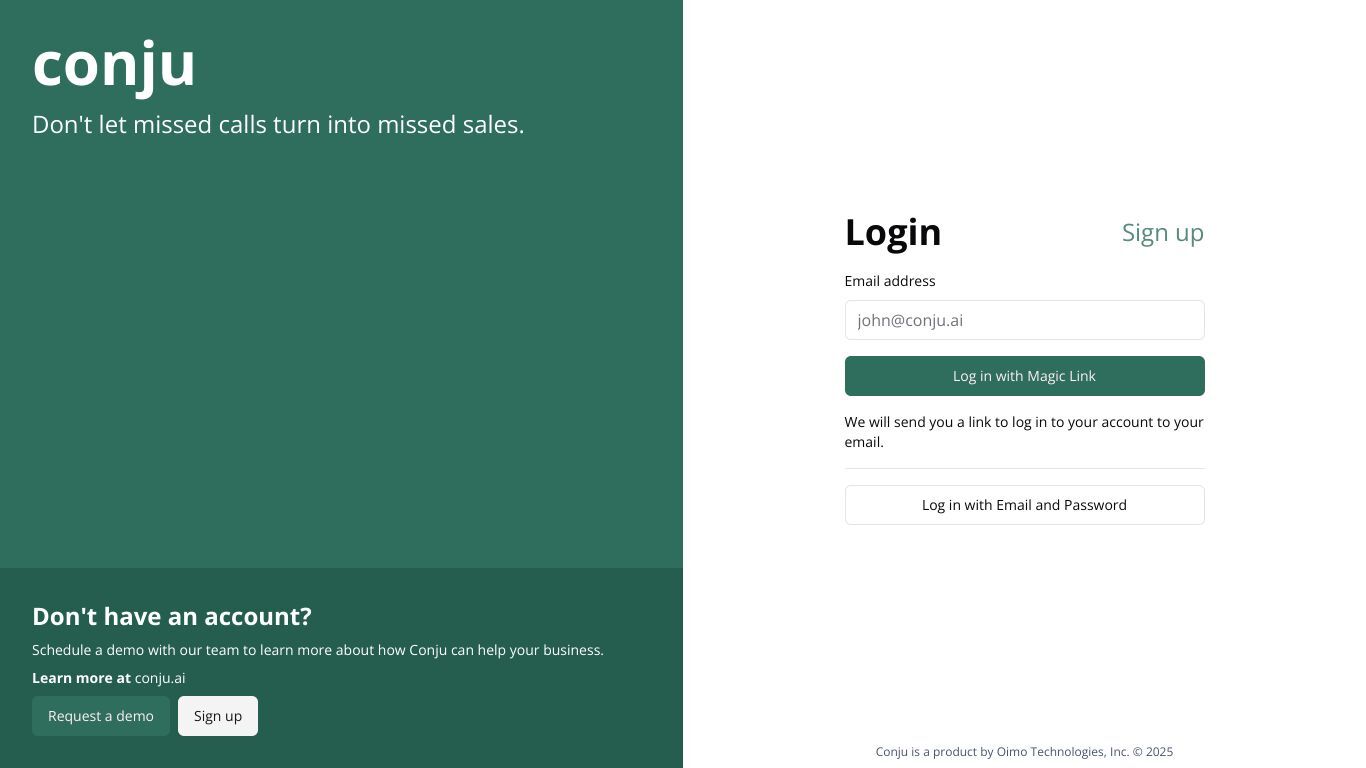Click the Request a demo button
This screenshot has height=768, width=1366.
[x=101, y=716]
